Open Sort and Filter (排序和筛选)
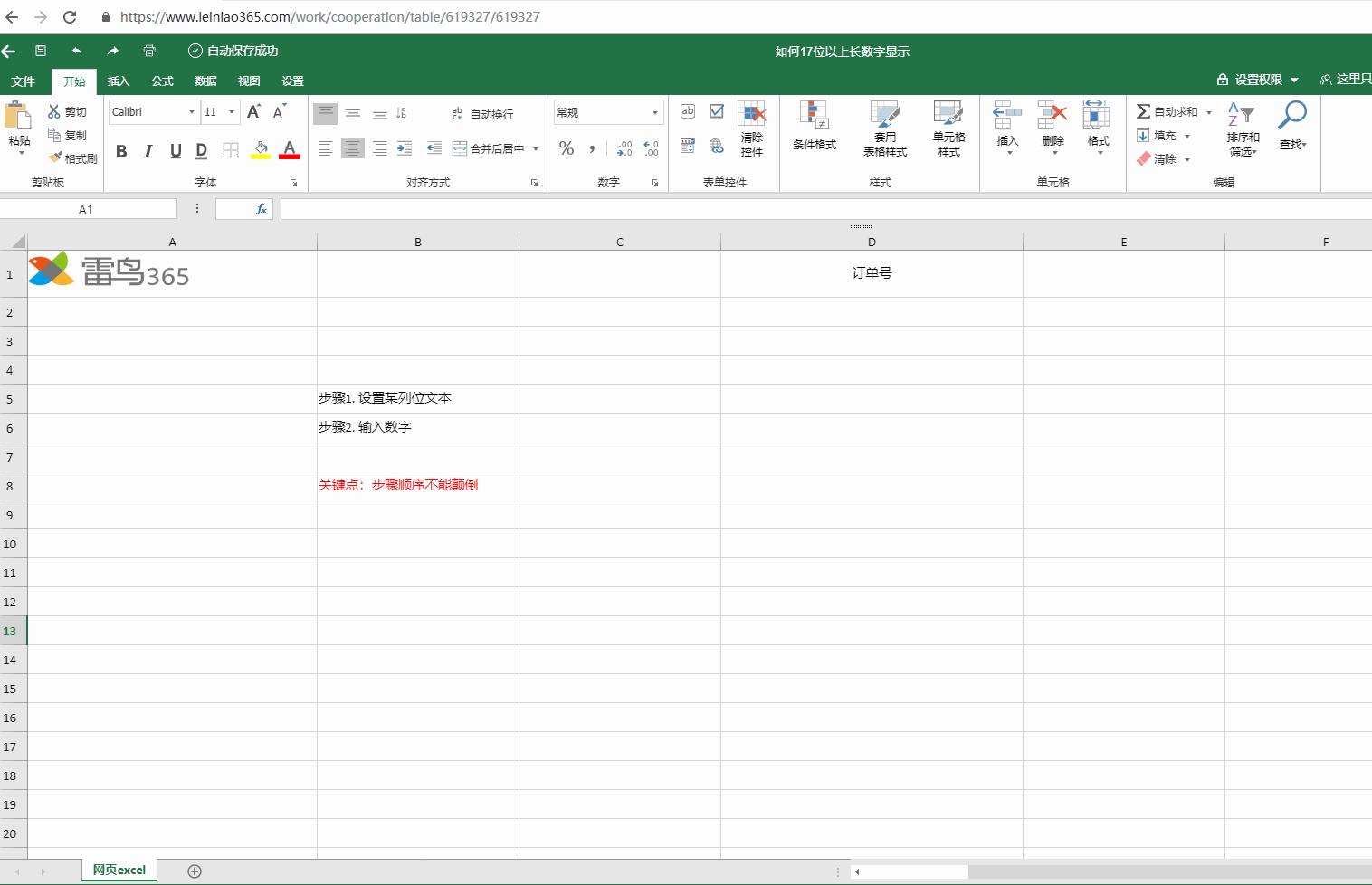Image resolution: width=1372 pixels, height=885 pixels. [x=1243, y=128]
